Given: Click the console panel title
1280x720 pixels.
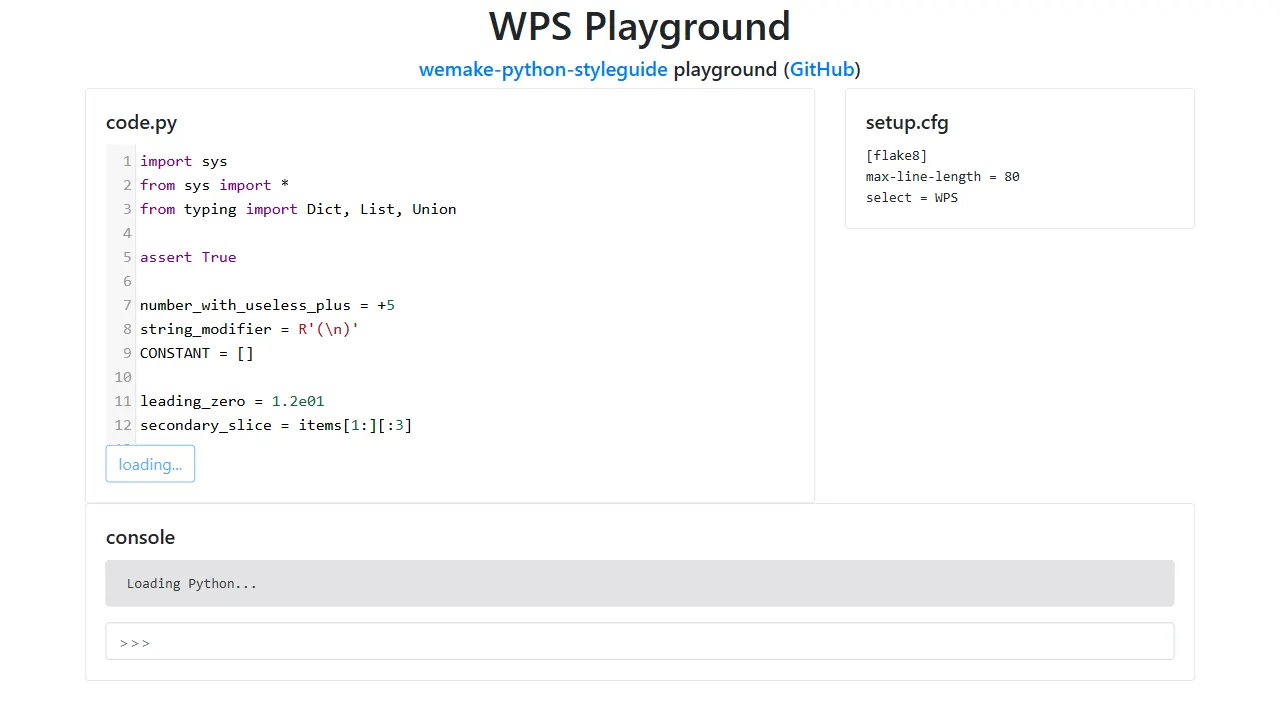Looking at the screenshot, I should [x=140, y=537].
